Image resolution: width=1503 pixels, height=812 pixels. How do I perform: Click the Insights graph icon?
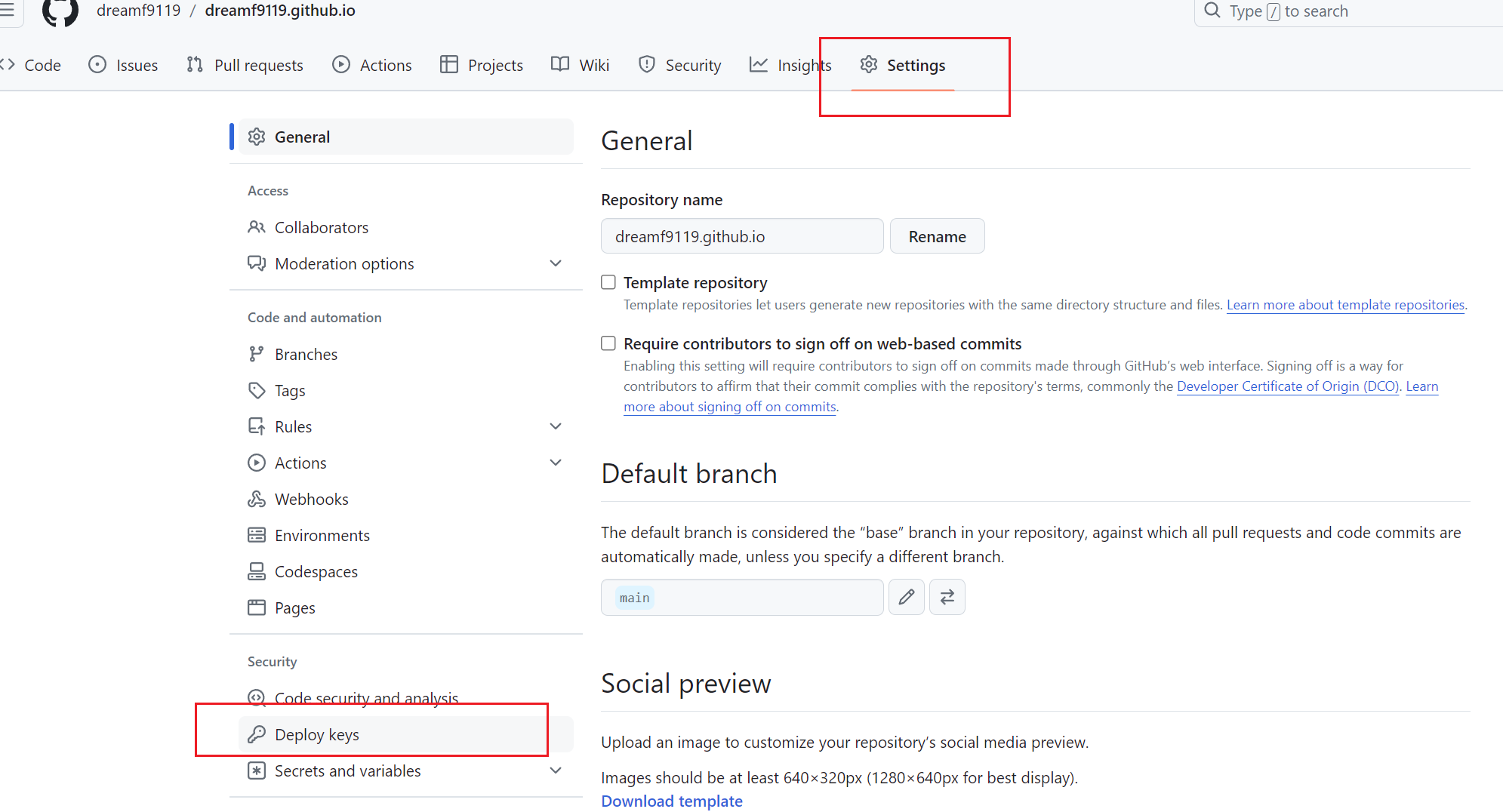pyautogui.click(x=759, y=65)
